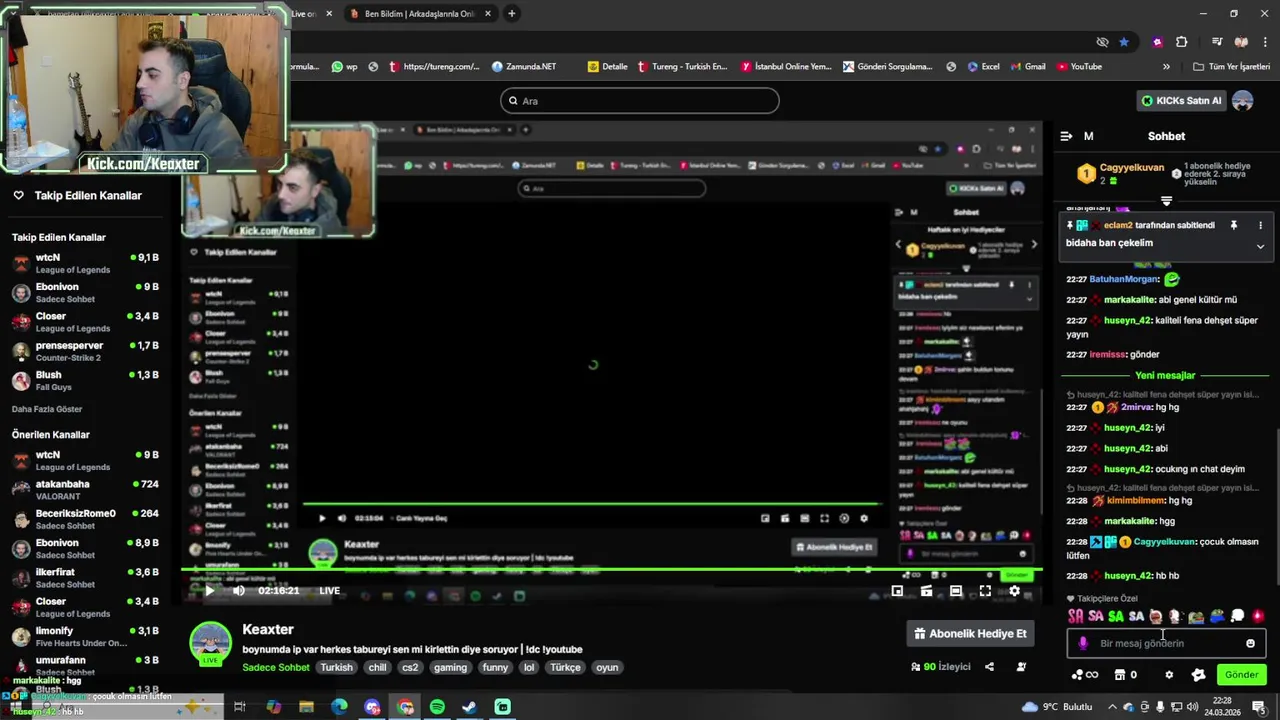Insert the red drop emote at row end
The width and height of the screenshot is (1280, 720).
[x=1258, y=616]
